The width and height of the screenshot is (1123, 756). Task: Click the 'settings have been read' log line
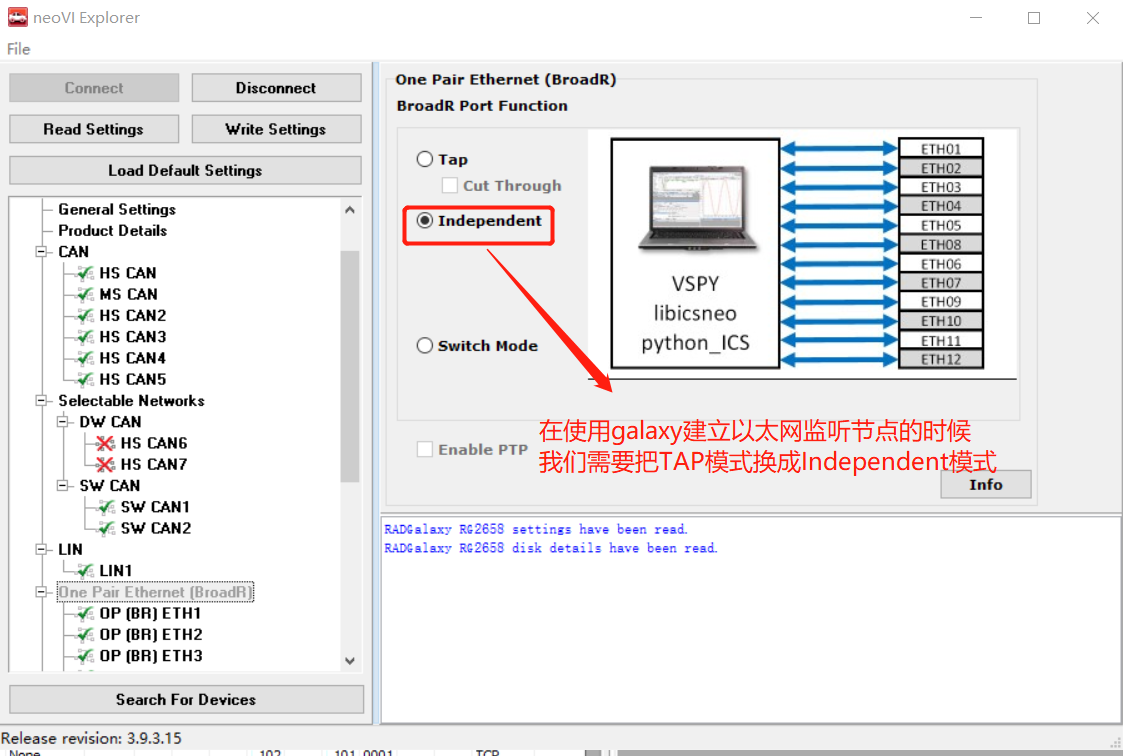click(x=536, y=530)
